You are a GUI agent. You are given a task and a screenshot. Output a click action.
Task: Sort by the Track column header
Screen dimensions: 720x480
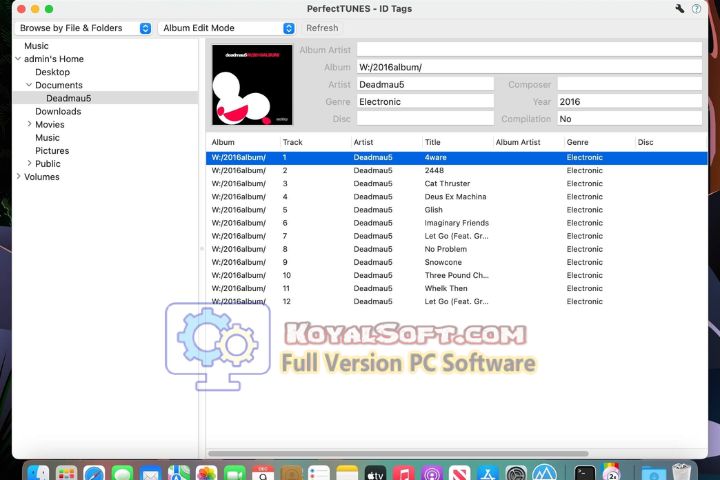click(315, 142)
